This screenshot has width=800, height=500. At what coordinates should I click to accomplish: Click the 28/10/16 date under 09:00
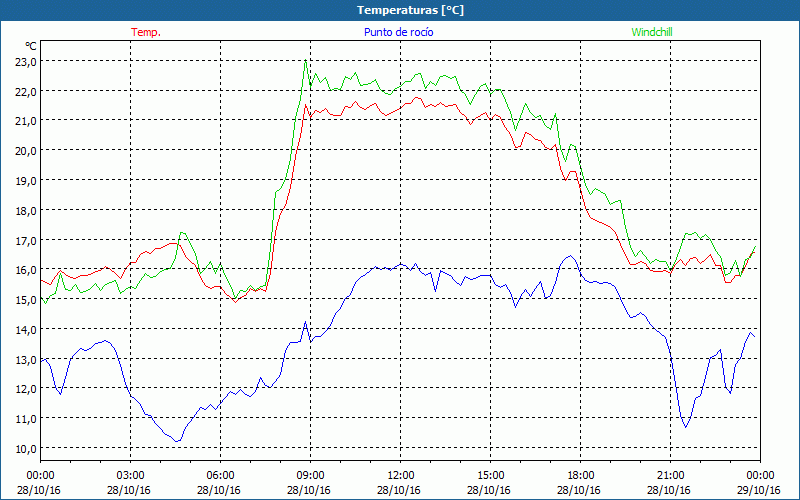point(309,490)
